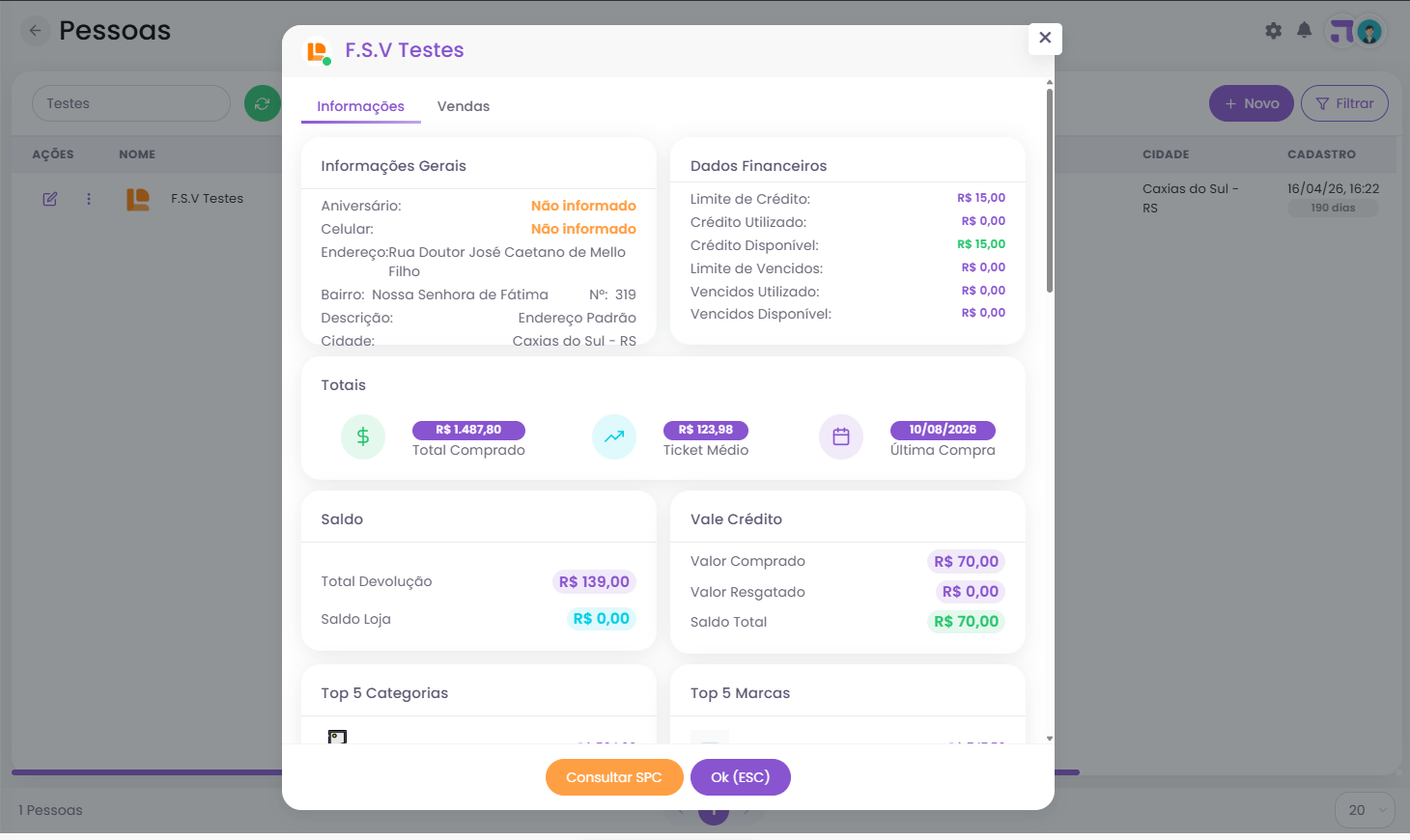Click the dollar sign Total Comprado icon
1410x840 pixels.
(363, 437)
